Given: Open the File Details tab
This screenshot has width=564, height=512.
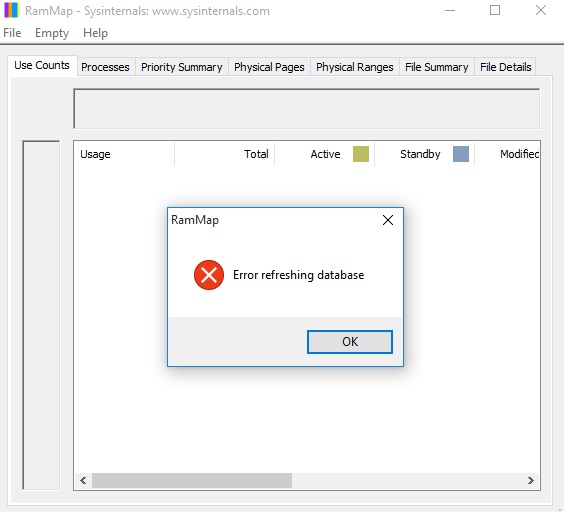Looking at the screenshot, I should (505, 67).
